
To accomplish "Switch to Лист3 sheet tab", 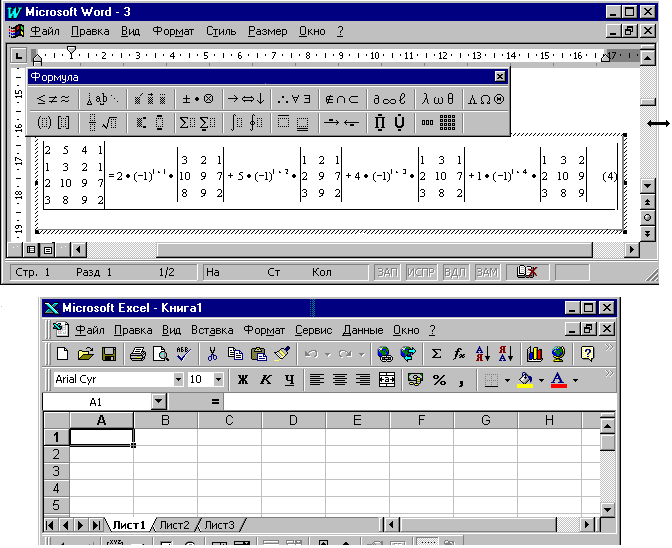I will [x=219, y=525].
